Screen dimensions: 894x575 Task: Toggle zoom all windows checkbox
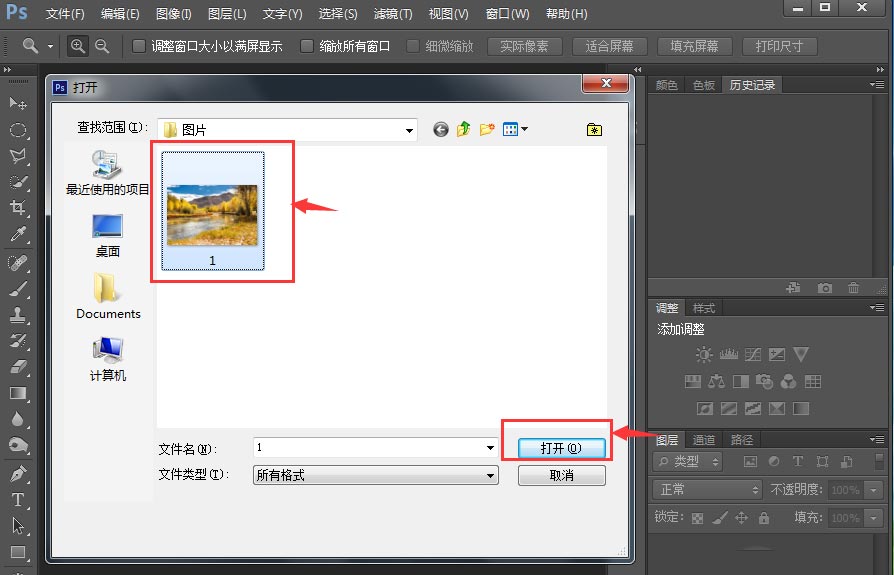pyautogui.click(x=307, y=46)
